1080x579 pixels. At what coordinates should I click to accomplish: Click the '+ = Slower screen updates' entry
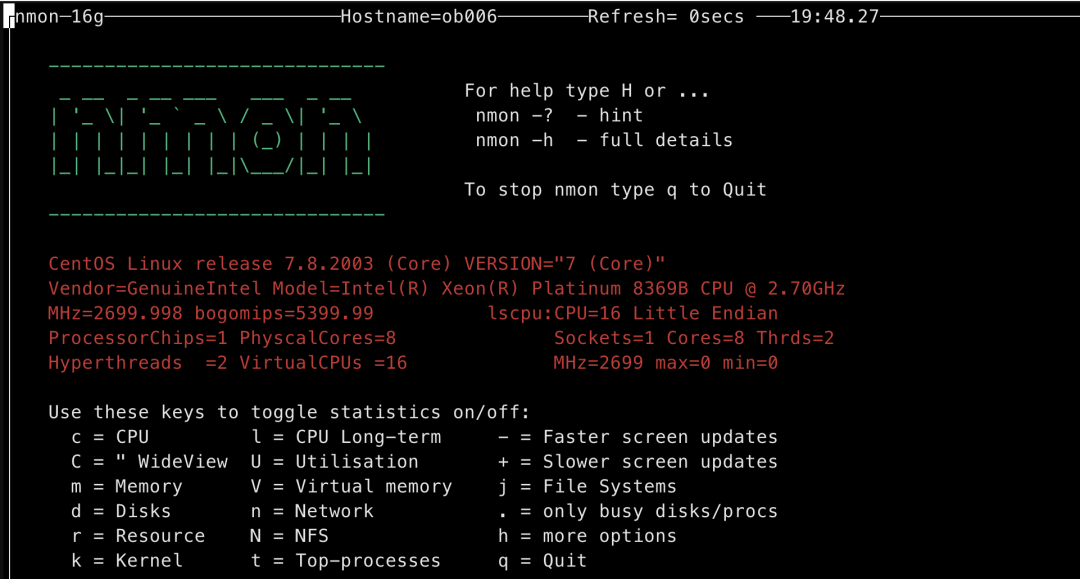click(x=638, y=462)
